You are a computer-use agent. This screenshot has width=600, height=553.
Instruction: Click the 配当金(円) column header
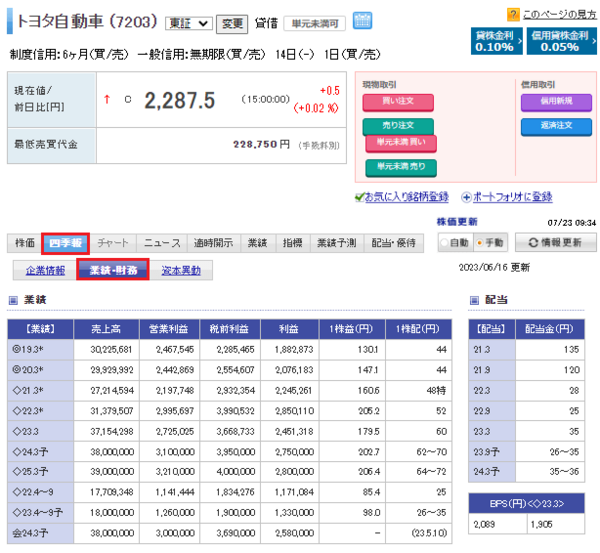tap(549, 329)
